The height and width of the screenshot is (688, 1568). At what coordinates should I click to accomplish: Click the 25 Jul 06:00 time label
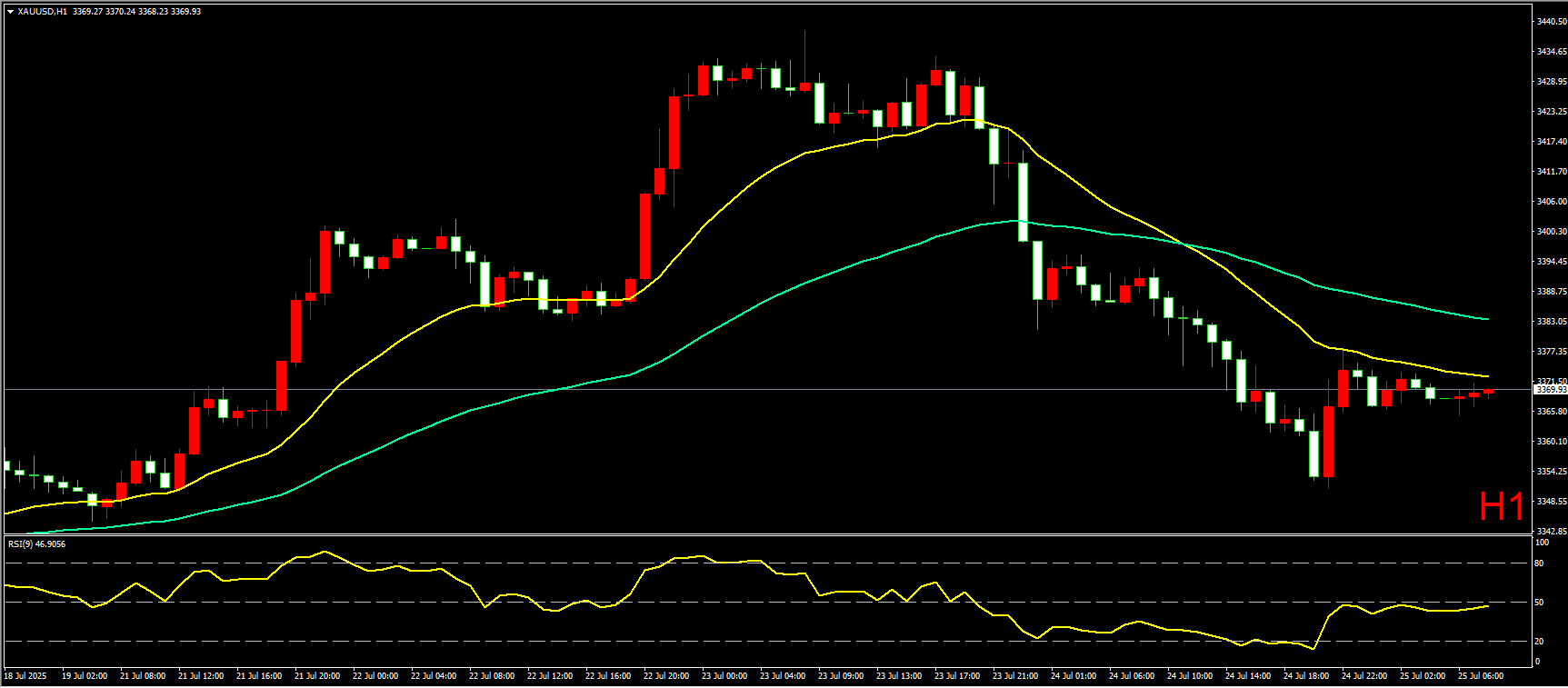1480,676
